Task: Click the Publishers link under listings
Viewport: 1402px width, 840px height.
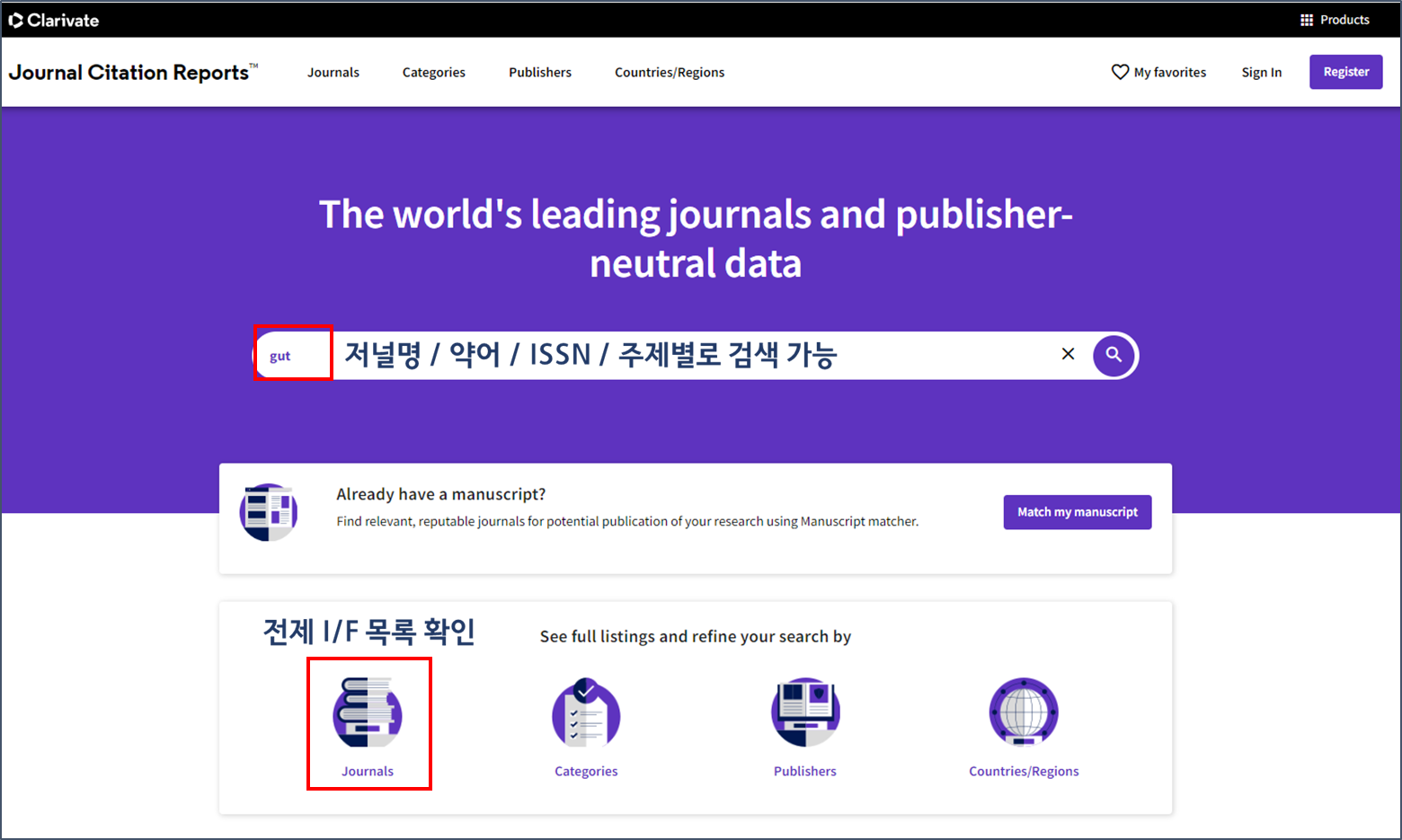Action: pos(805,771)
